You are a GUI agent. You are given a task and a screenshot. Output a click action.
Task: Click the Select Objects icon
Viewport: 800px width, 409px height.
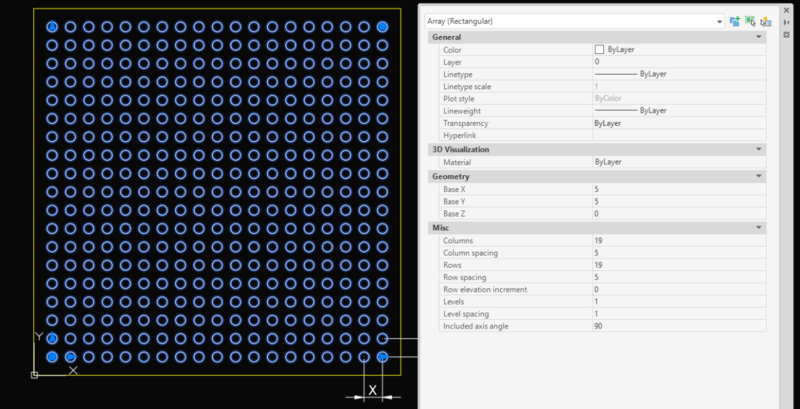[x=750, y=20]
